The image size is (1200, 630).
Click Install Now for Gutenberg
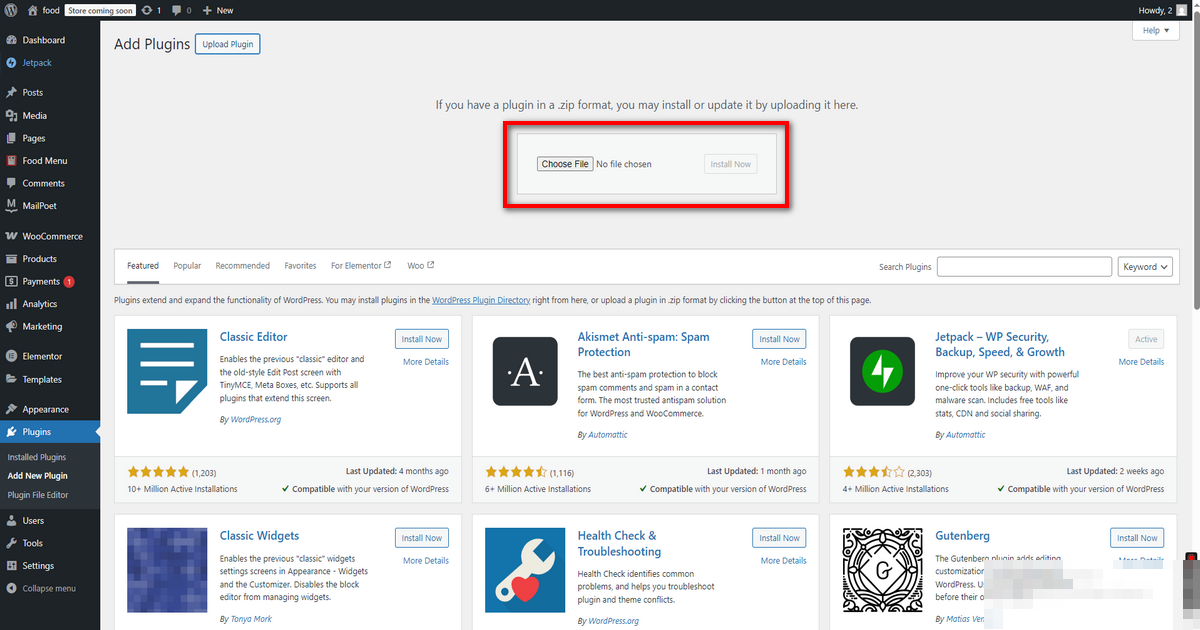tap(1137, 538)
